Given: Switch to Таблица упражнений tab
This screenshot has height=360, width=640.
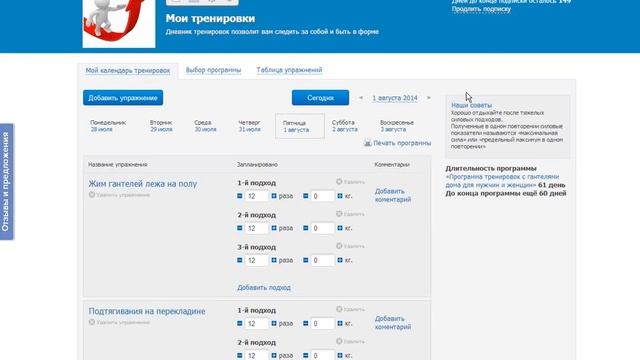Looking at the screenshot, I should pyautogui.click(x=289, y=70).
